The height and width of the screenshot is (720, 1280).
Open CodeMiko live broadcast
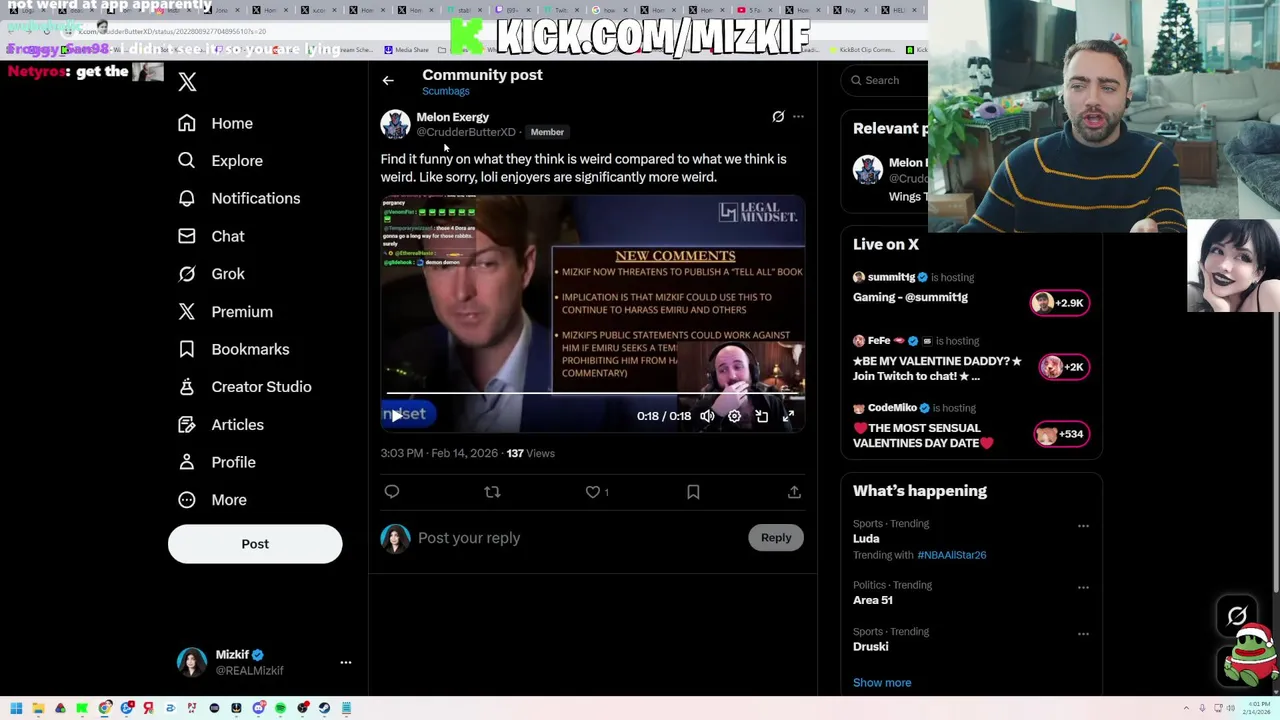(x=923, y=435)
